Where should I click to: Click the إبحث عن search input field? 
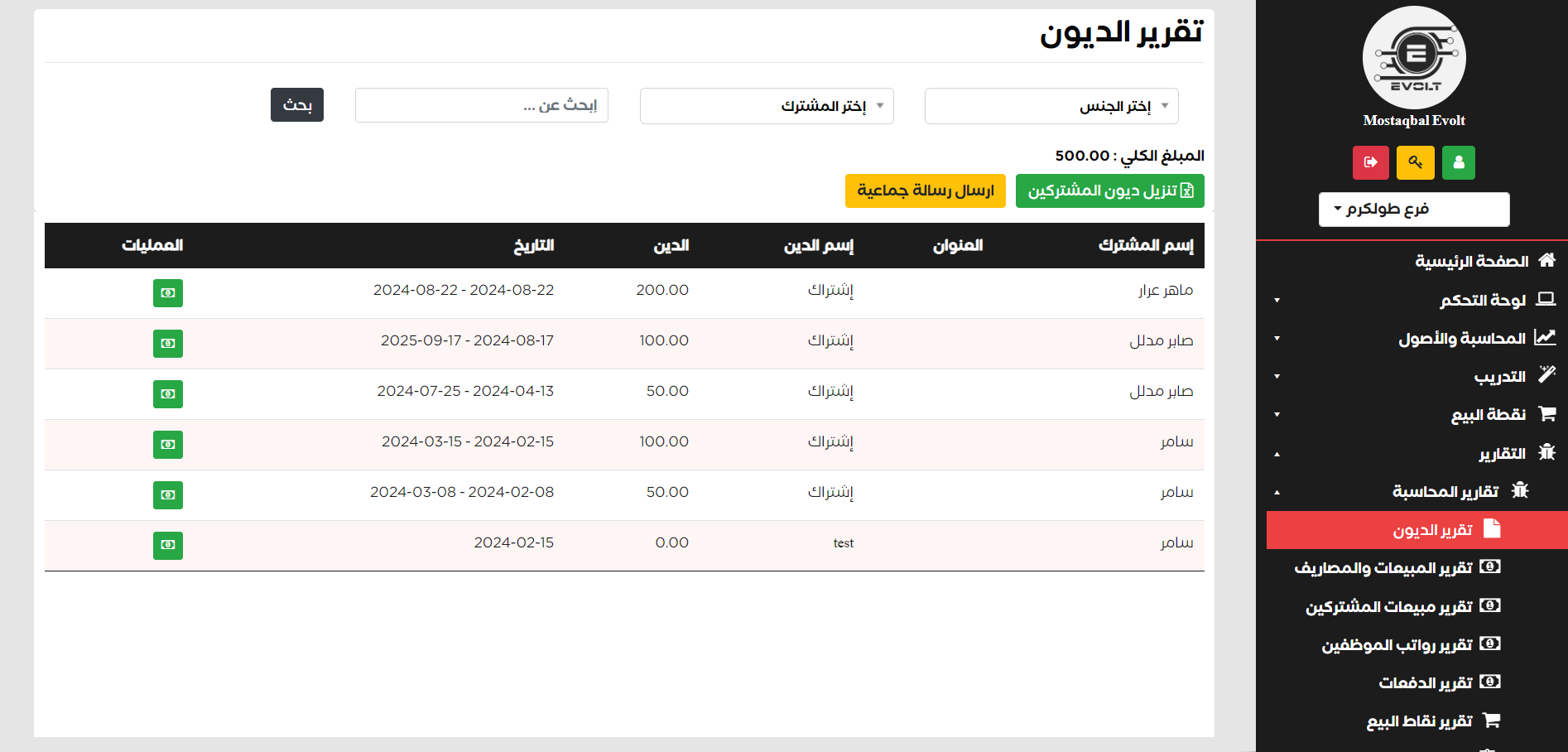(481, 105)
